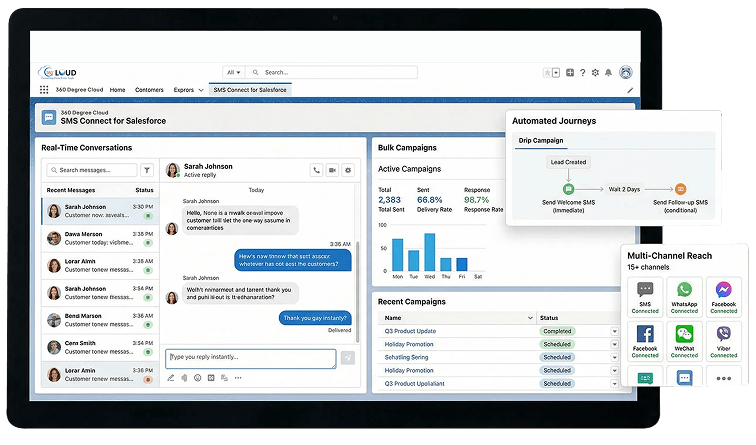This screenshot has height=445, width=756.
Task: Click the speaker audio icon below reply
Action: click(x=184, y=378)
